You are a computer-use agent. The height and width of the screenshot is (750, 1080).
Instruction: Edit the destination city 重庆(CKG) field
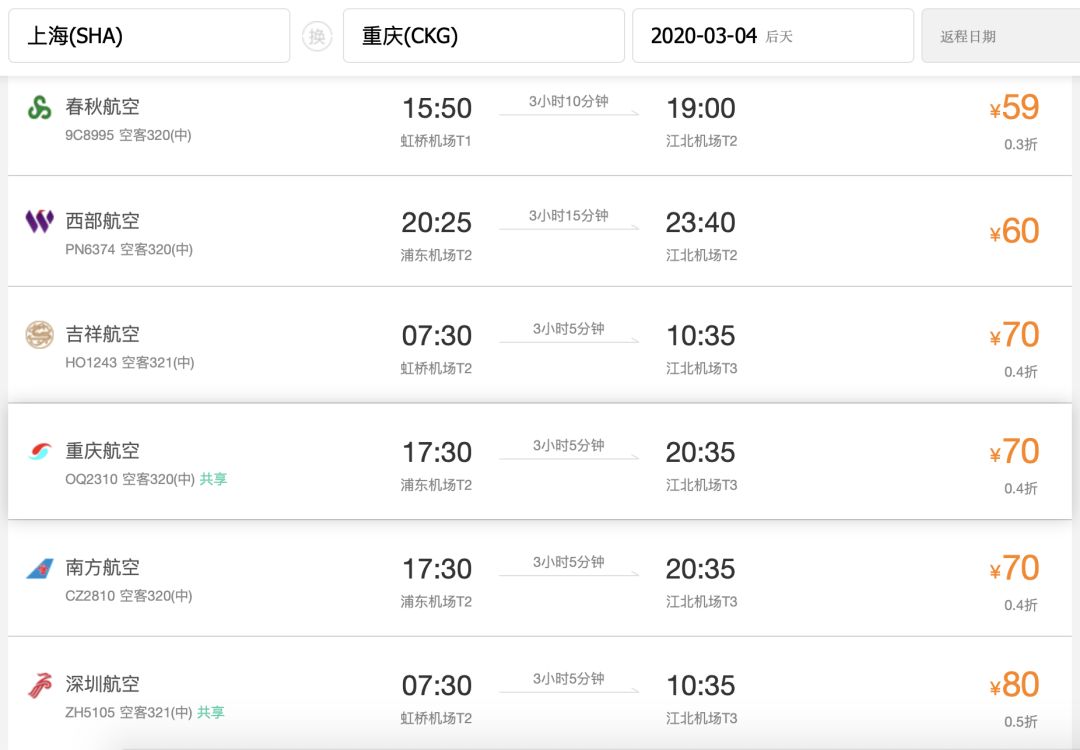point(484,36)
